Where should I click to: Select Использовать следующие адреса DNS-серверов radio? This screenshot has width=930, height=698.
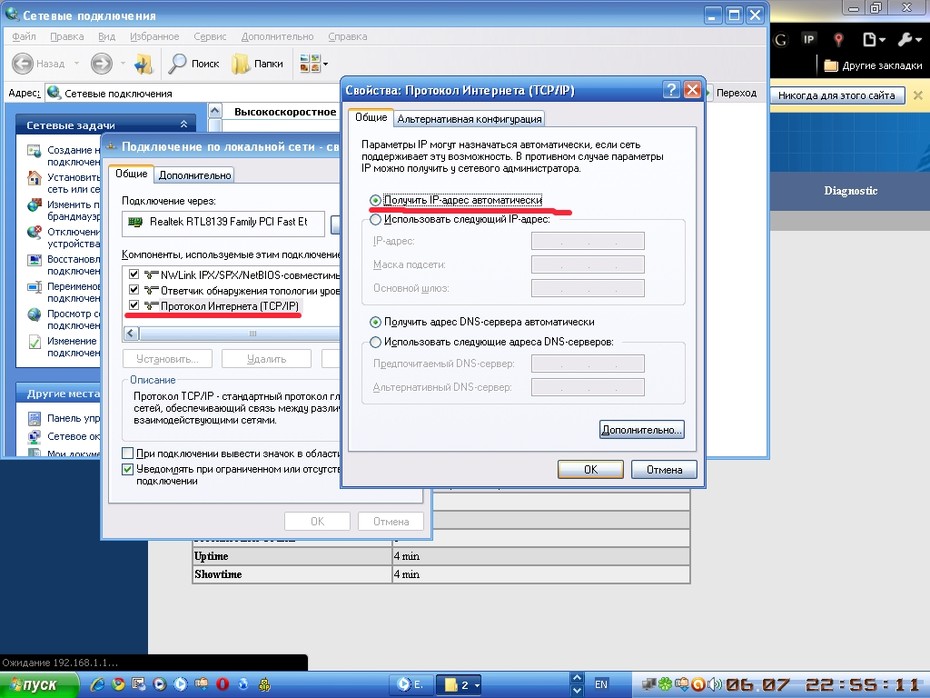(375, 342)
